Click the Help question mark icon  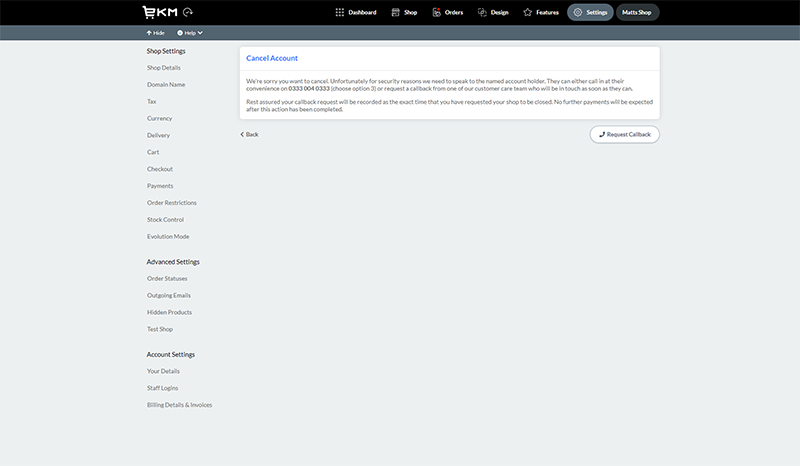(180, 33)
